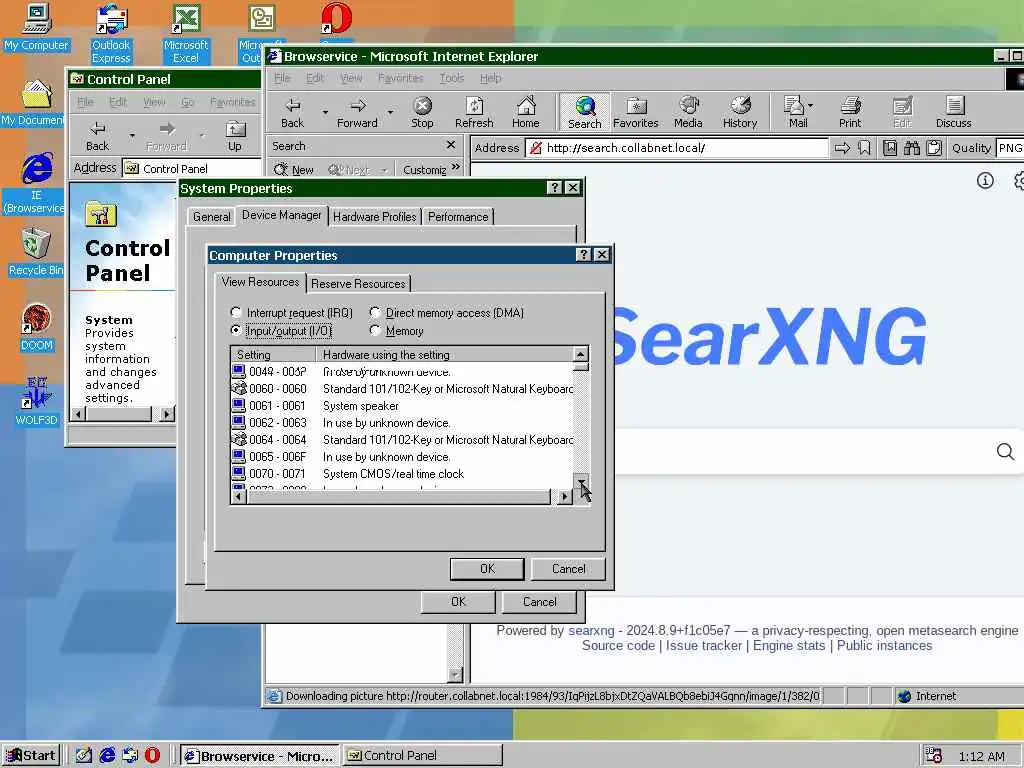This screenshot has height=768, width=1024.
Task: Go to Home in IE toolbar
Action: pos(526,112)
